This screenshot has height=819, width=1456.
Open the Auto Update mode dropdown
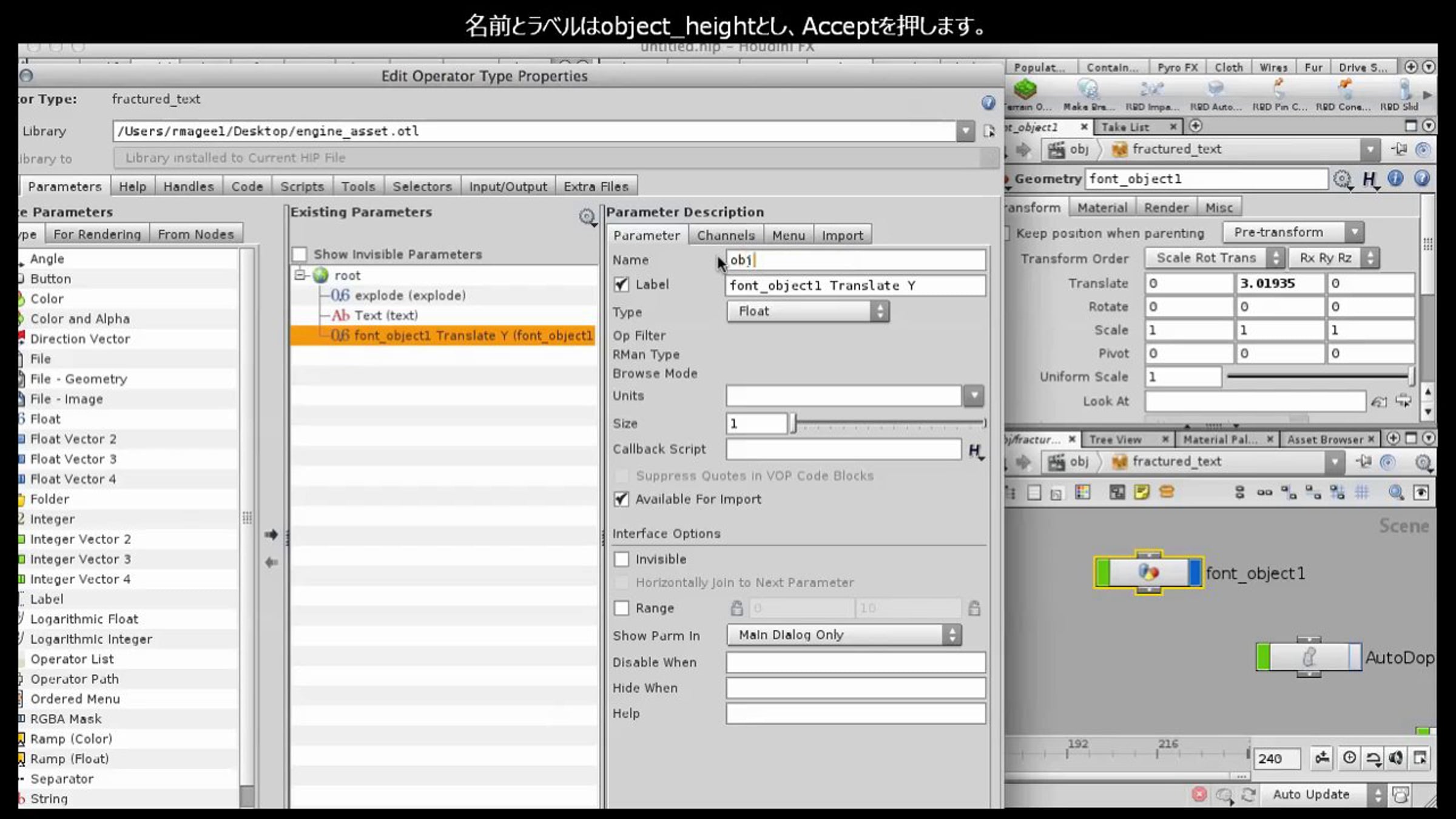point(1324,795)
